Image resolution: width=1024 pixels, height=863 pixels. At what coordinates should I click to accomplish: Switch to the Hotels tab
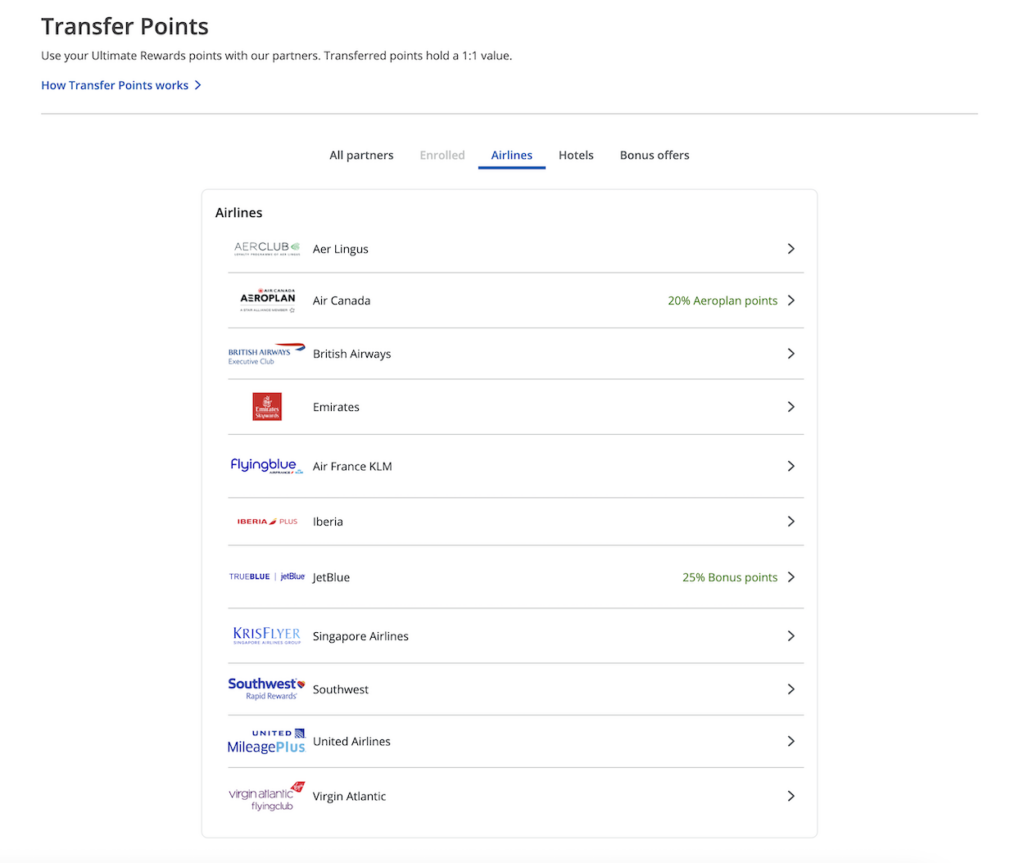[x=575, y=155]
